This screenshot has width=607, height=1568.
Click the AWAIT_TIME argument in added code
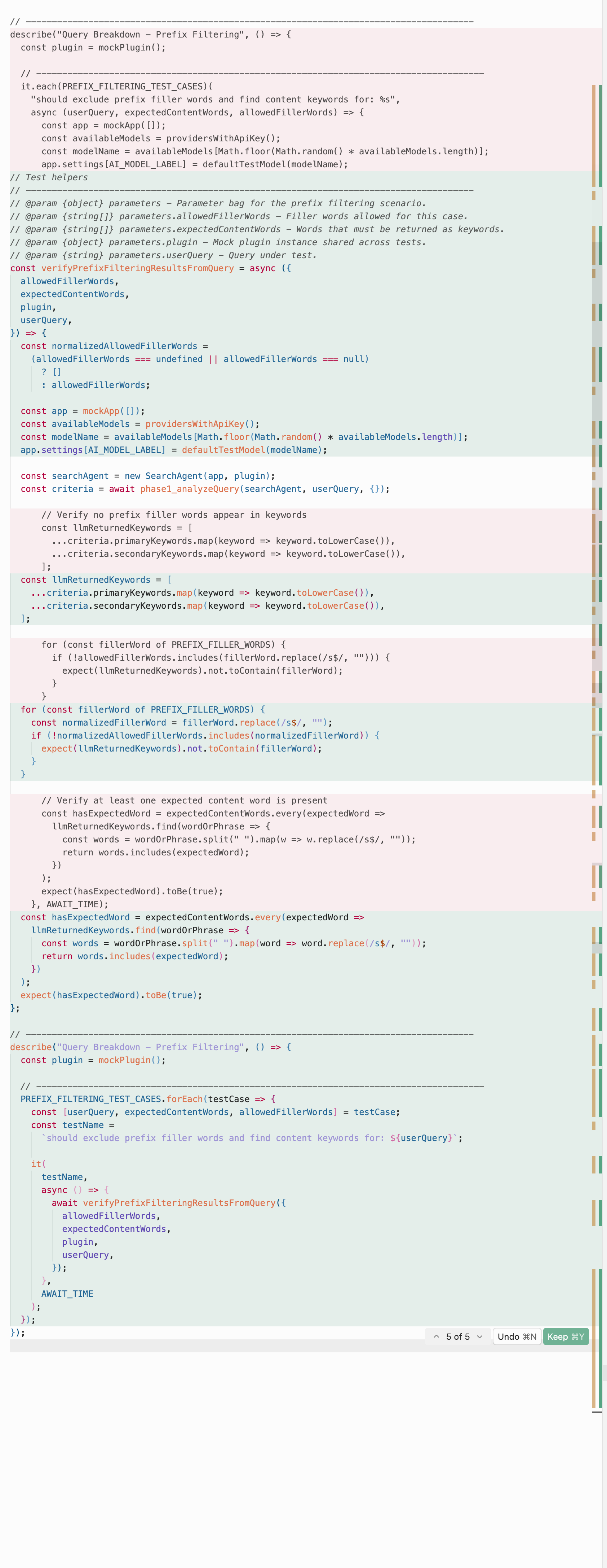pyautogui.click(x=67, y=1294)
